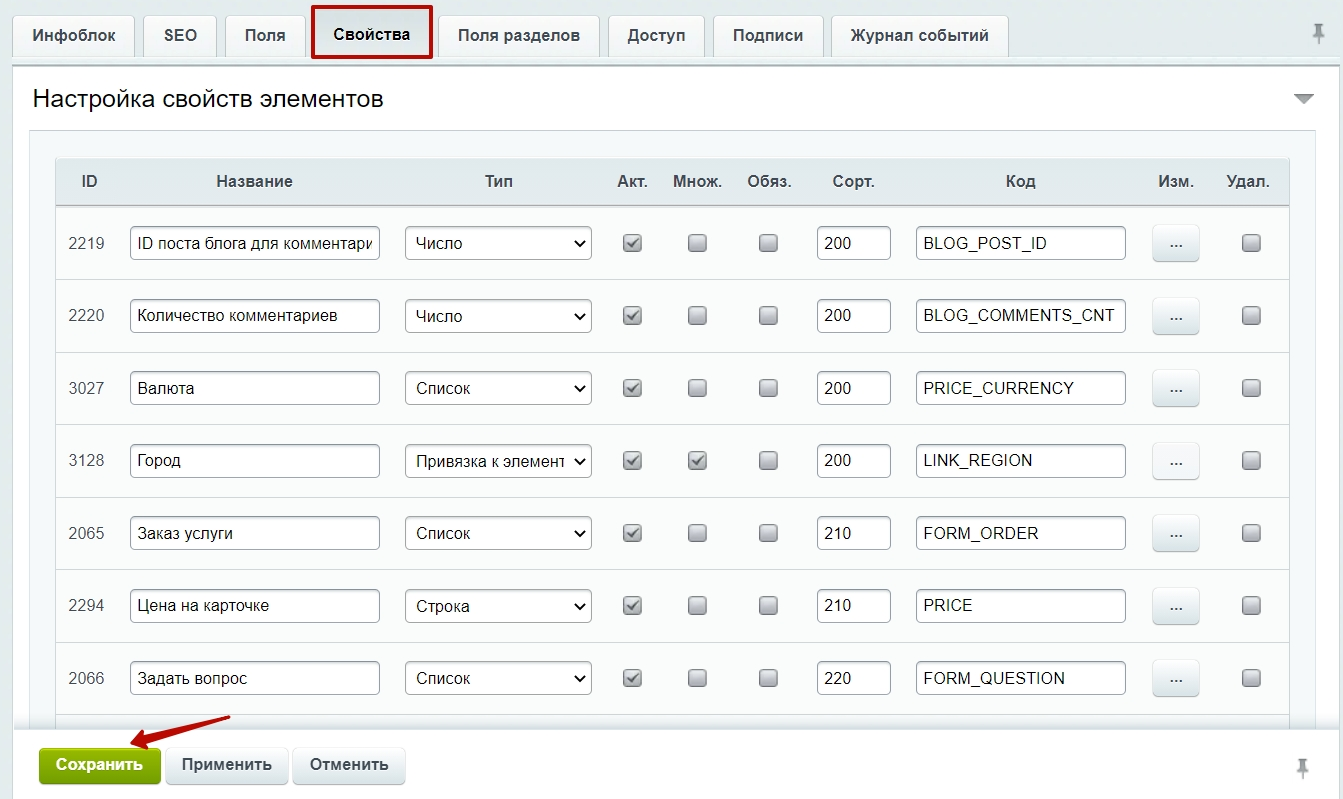
Task: Enable required checkbox for Цена на карточке
Action: point(768,606)
